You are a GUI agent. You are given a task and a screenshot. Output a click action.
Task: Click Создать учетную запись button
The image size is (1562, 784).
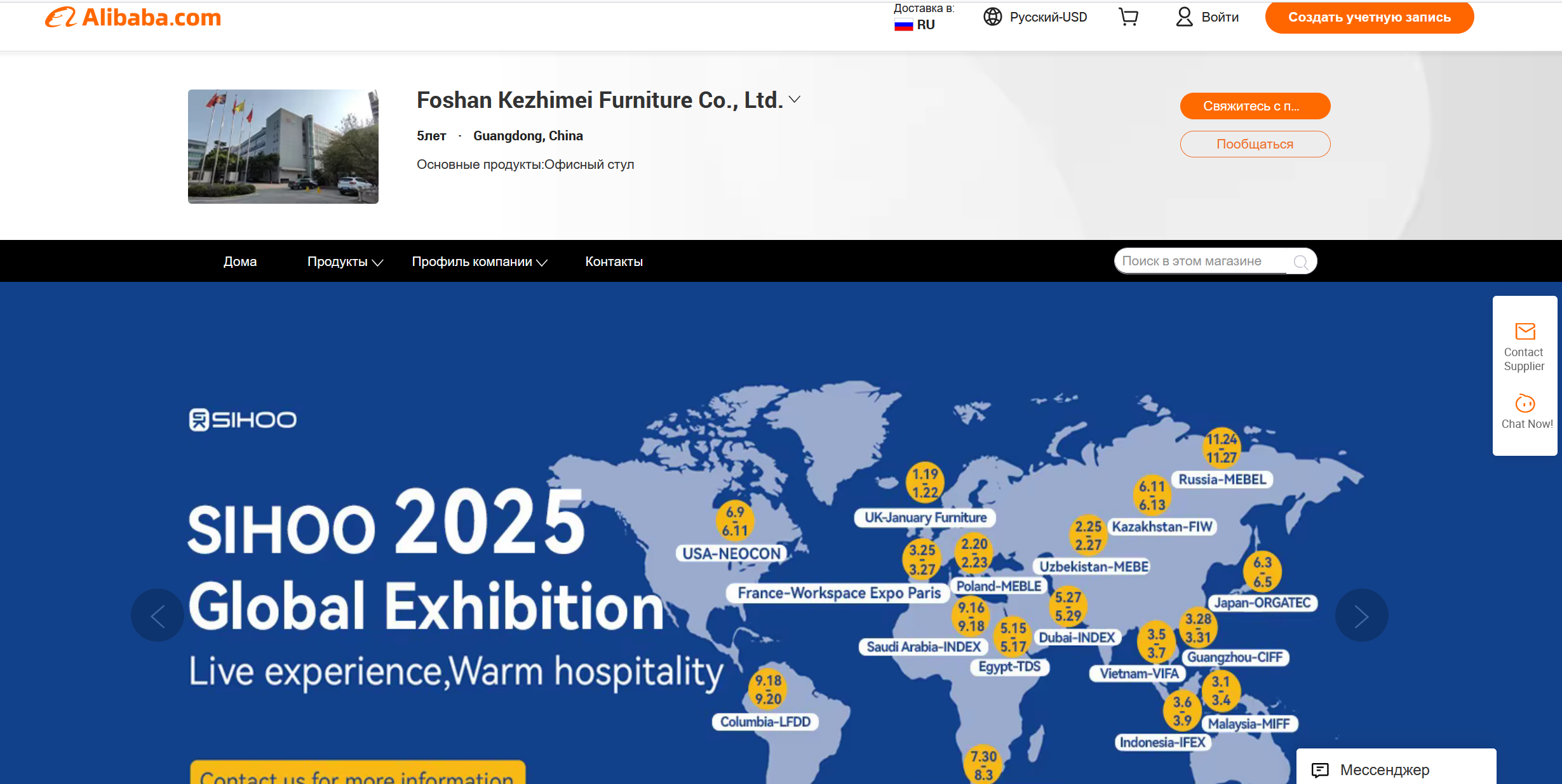tap(1369, 18)
